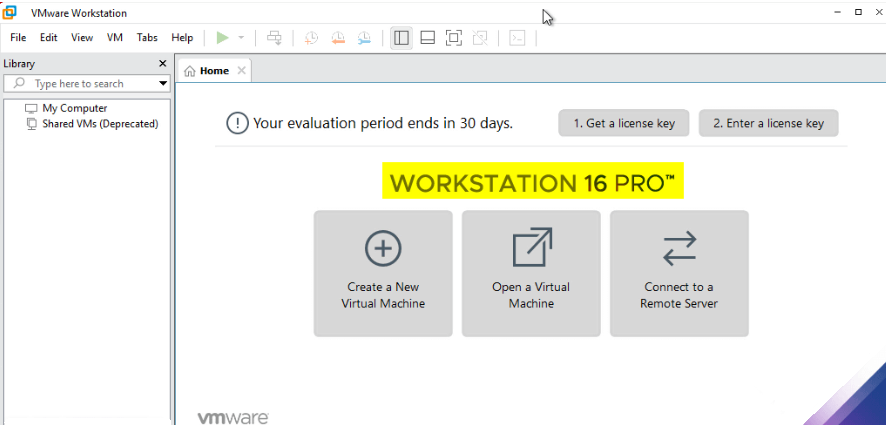Click Connect to a Remote Server

[x=679, y=274]
